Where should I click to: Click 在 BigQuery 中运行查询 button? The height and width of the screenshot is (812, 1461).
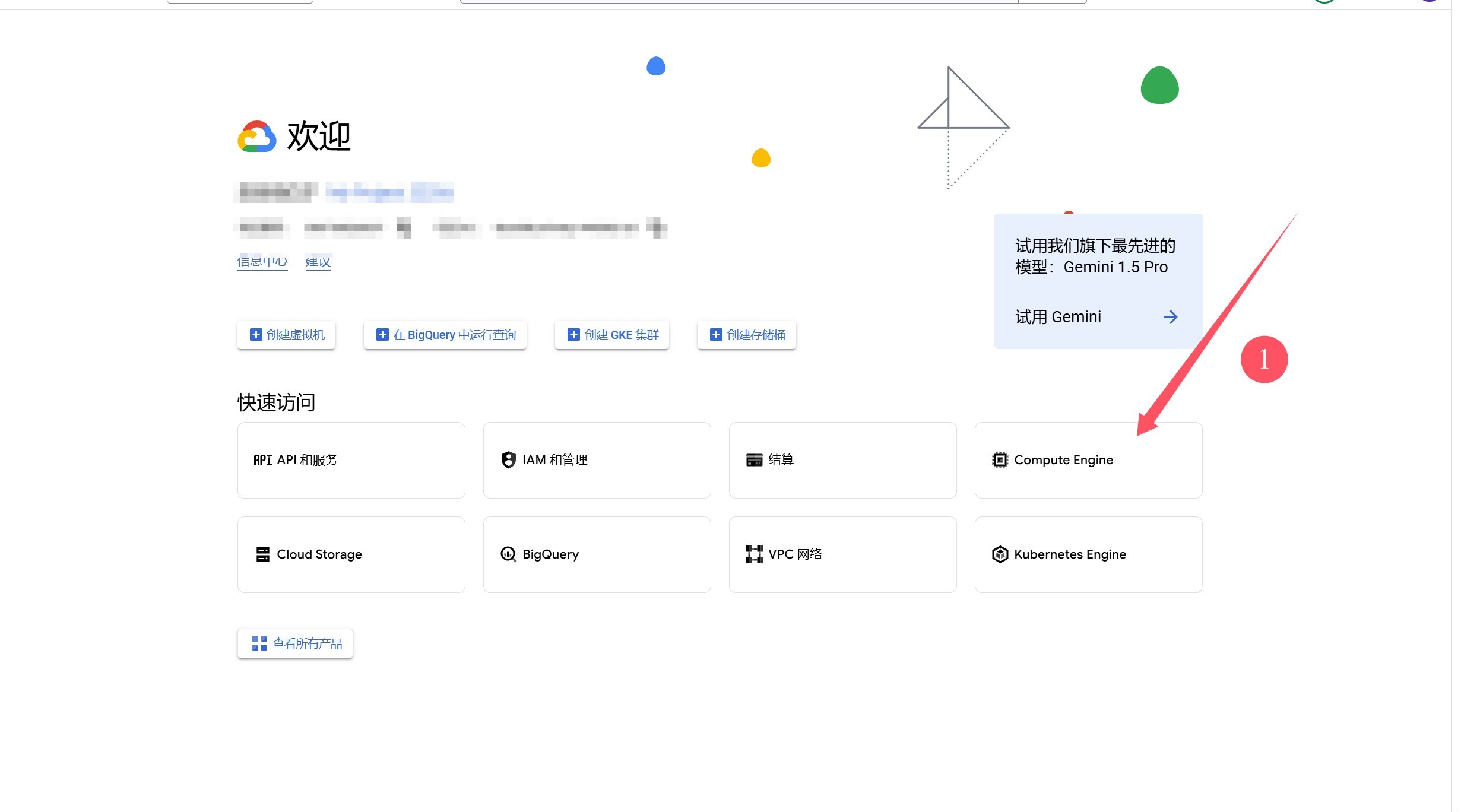(x=445, y=335)
